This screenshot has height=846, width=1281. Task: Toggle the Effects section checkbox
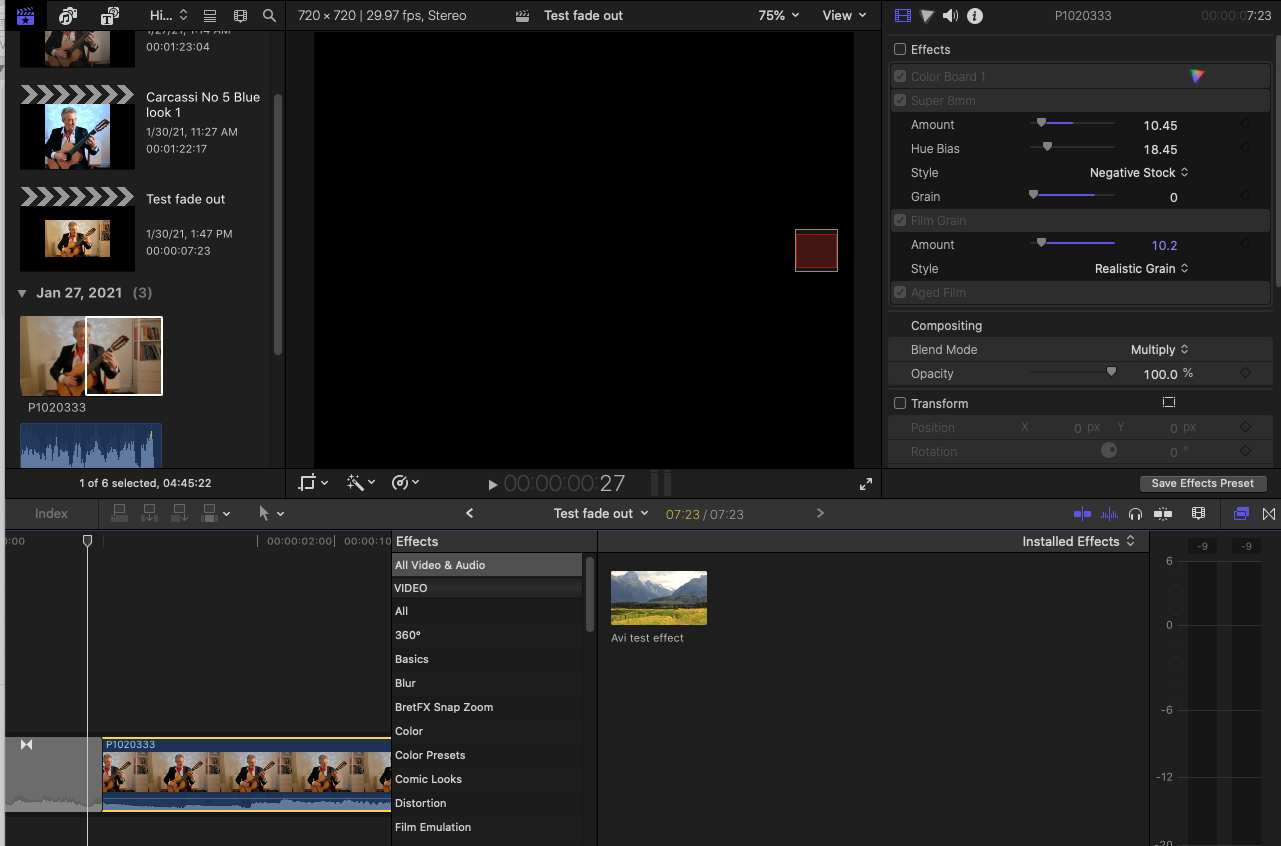coord(900,49)
